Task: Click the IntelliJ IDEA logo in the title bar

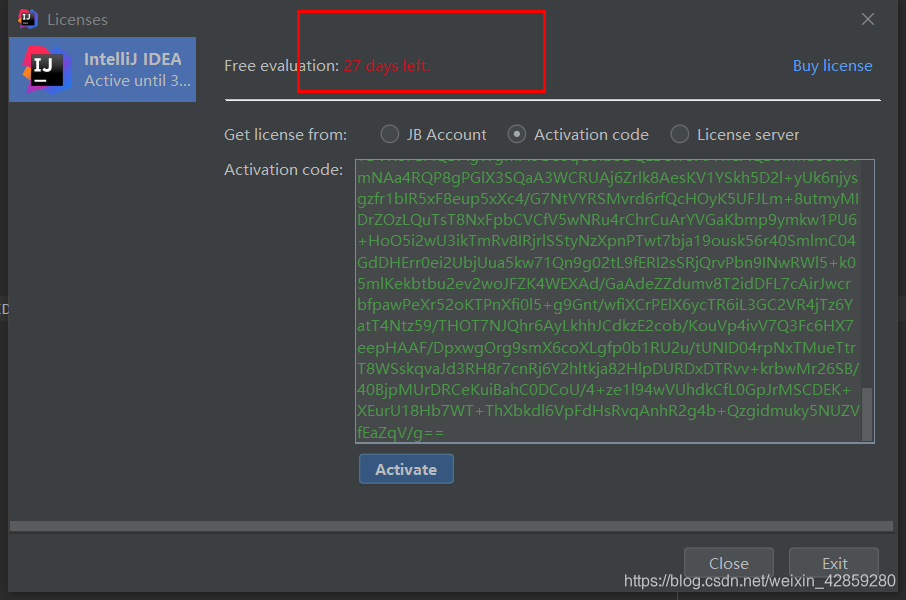Action: 27,19
